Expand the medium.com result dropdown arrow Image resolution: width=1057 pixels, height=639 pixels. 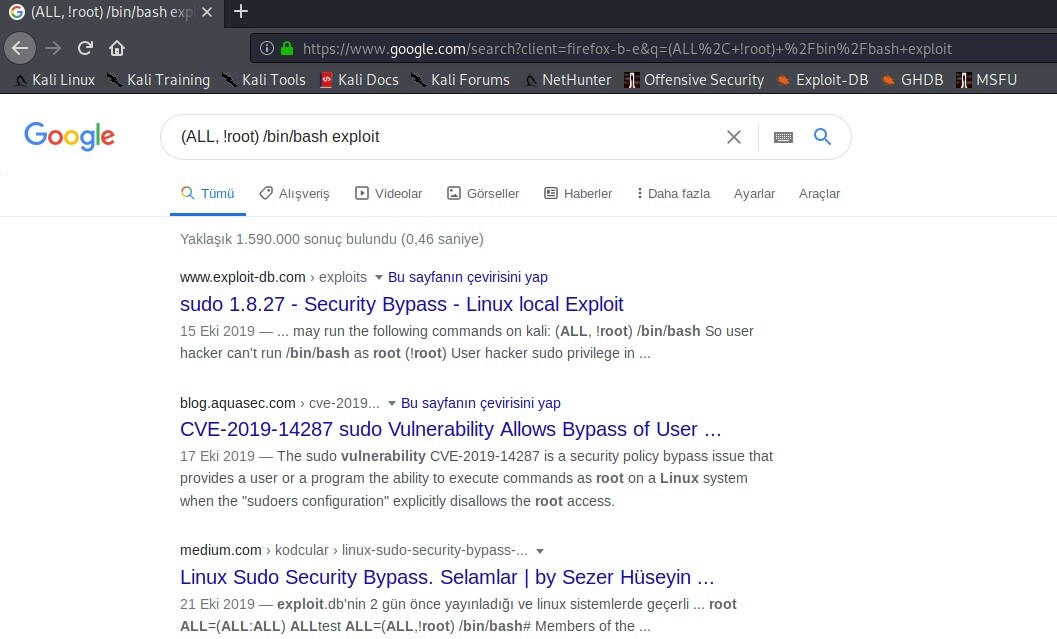[540, 551]
